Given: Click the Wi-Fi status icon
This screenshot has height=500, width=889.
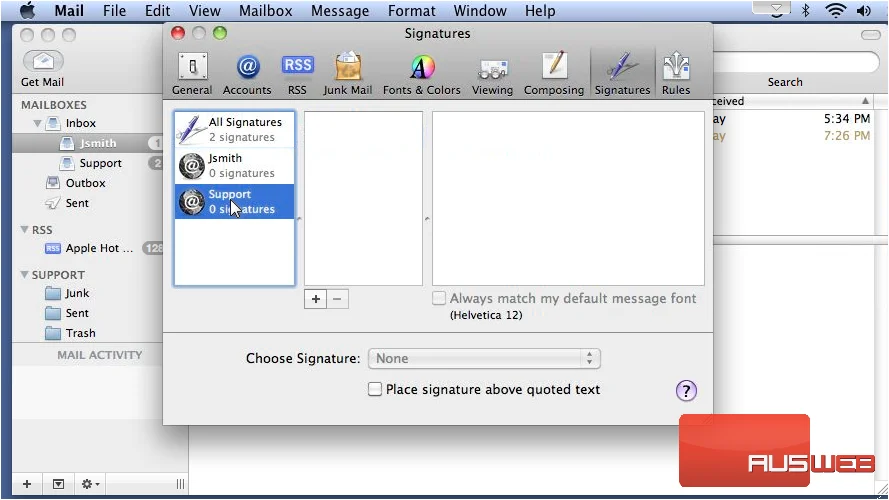Looking at the screenshot, I should [x=835, y=10].
